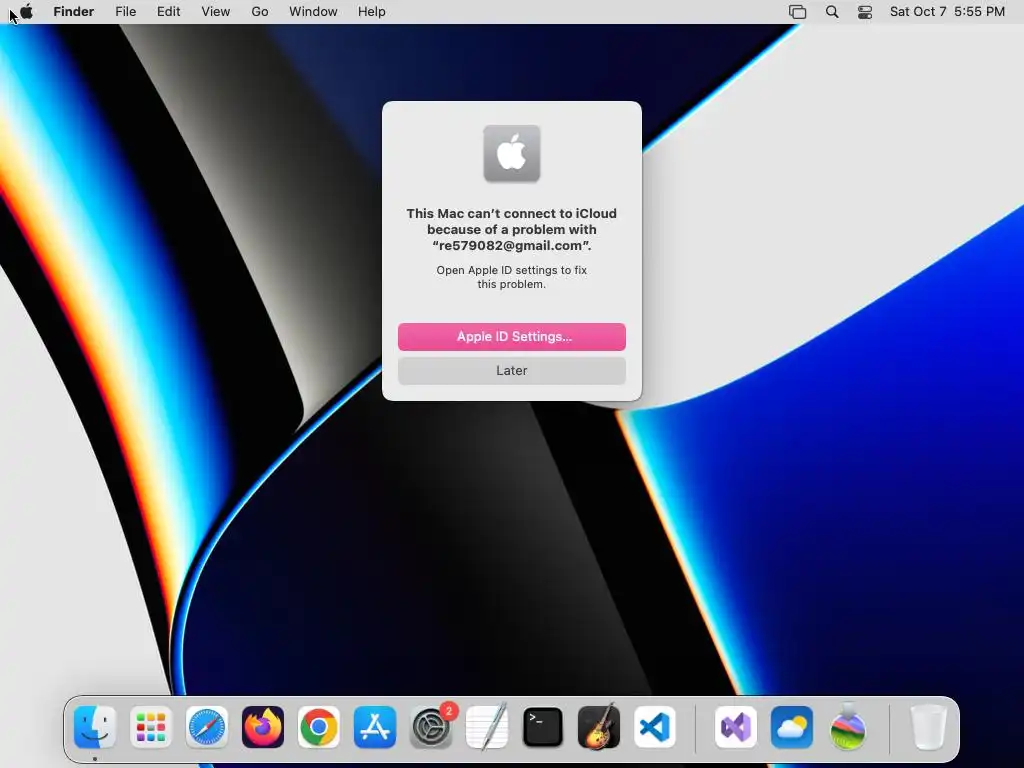The image size is (1024, 768).
Task: Open Spotlight search magnifier
Action: 832,12
